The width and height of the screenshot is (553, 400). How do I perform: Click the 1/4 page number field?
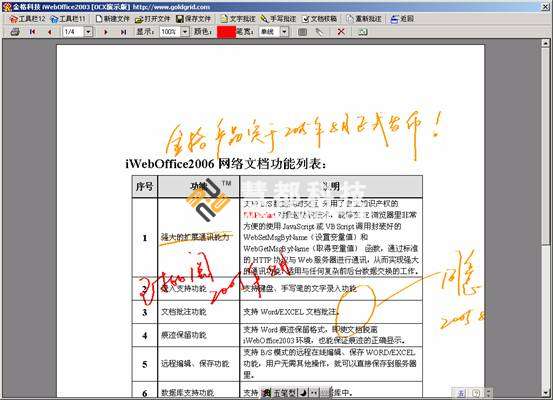(73, 32)
